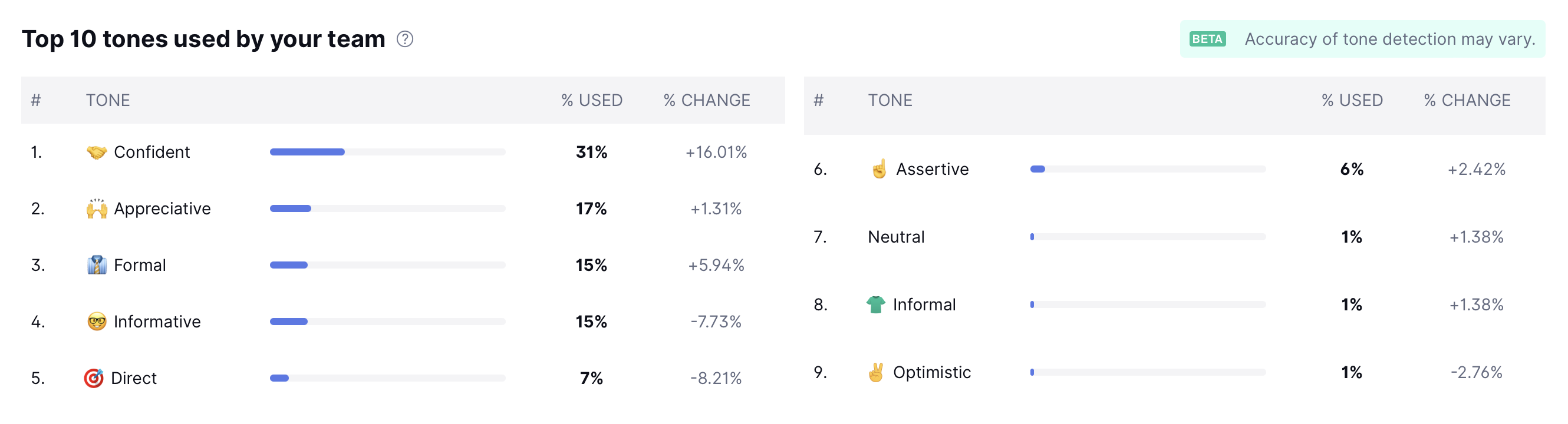
Task: Click the Informative nerd face icon
Action: [x=96, y=321]
